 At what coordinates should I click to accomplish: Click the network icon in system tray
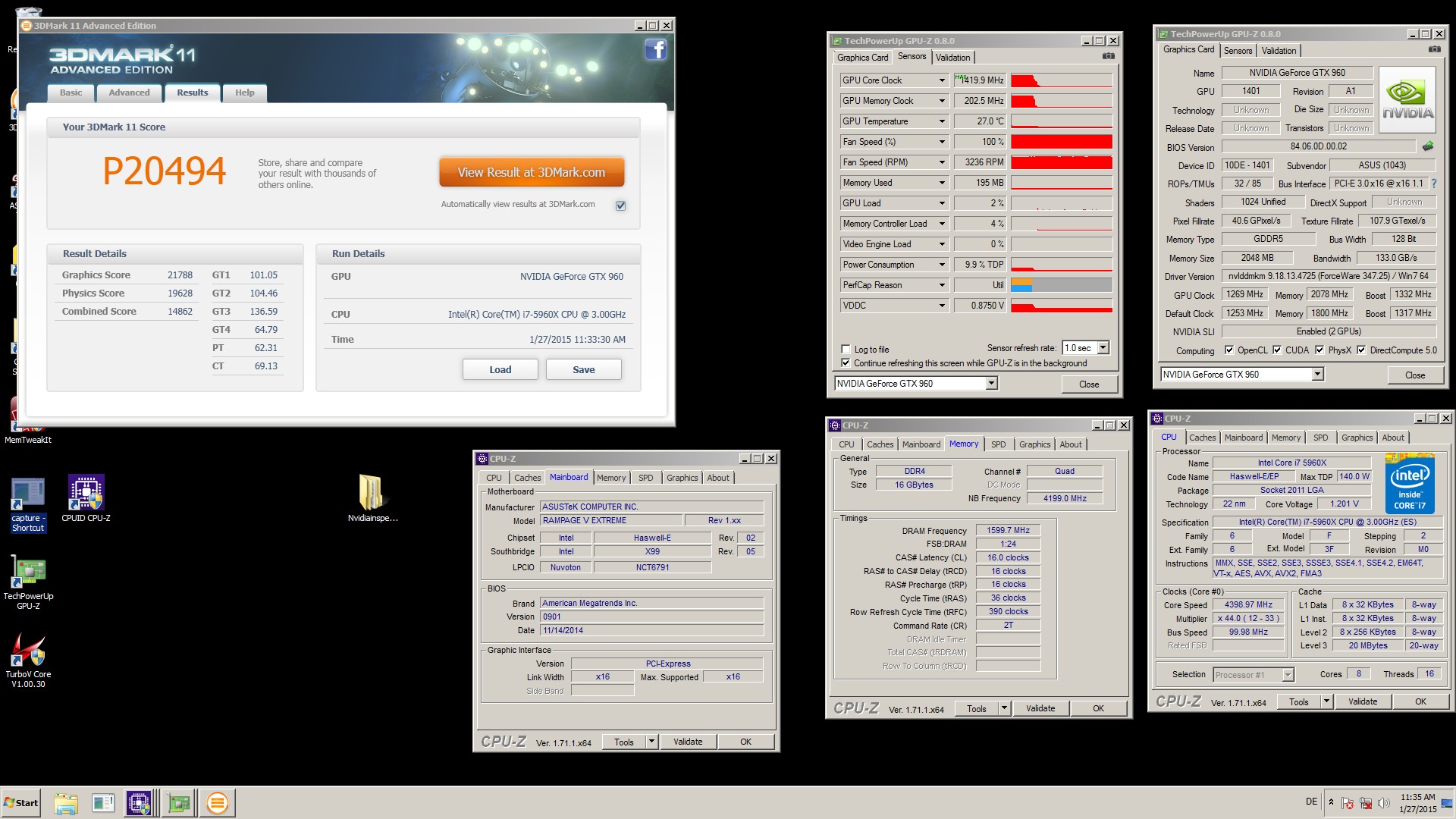tap(1365, 802)
